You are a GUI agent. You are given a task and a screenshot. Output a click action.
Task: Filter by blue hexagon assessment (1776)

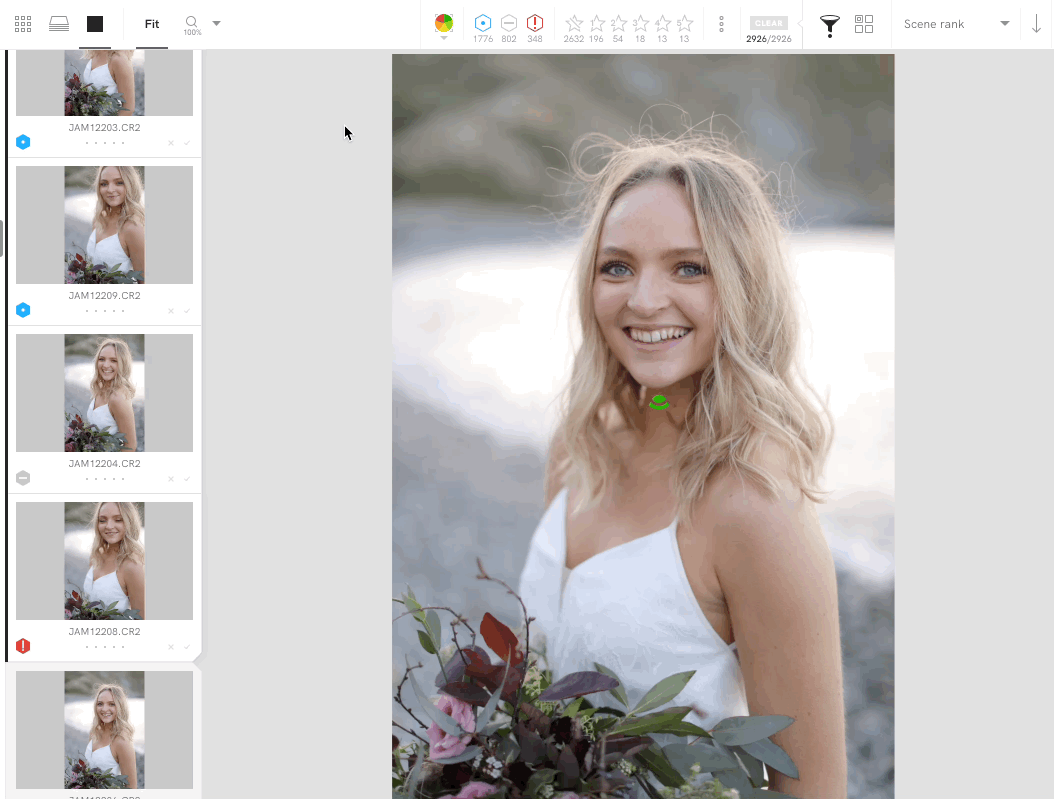(x=483, y=23)
